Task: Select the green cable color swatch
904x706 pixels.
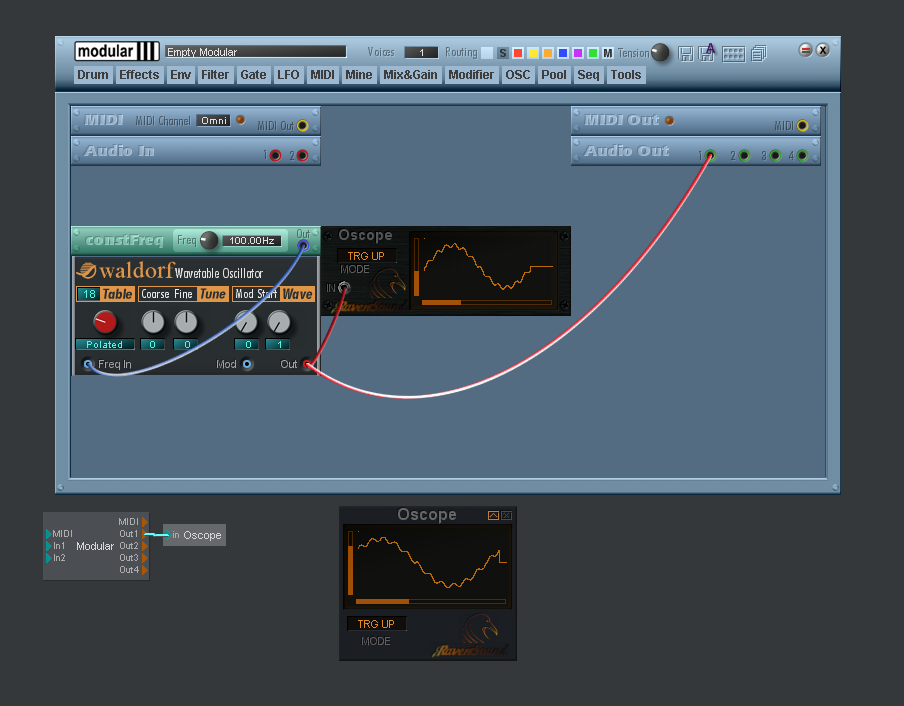Action: pyautogui.click(x=593, y=53)
